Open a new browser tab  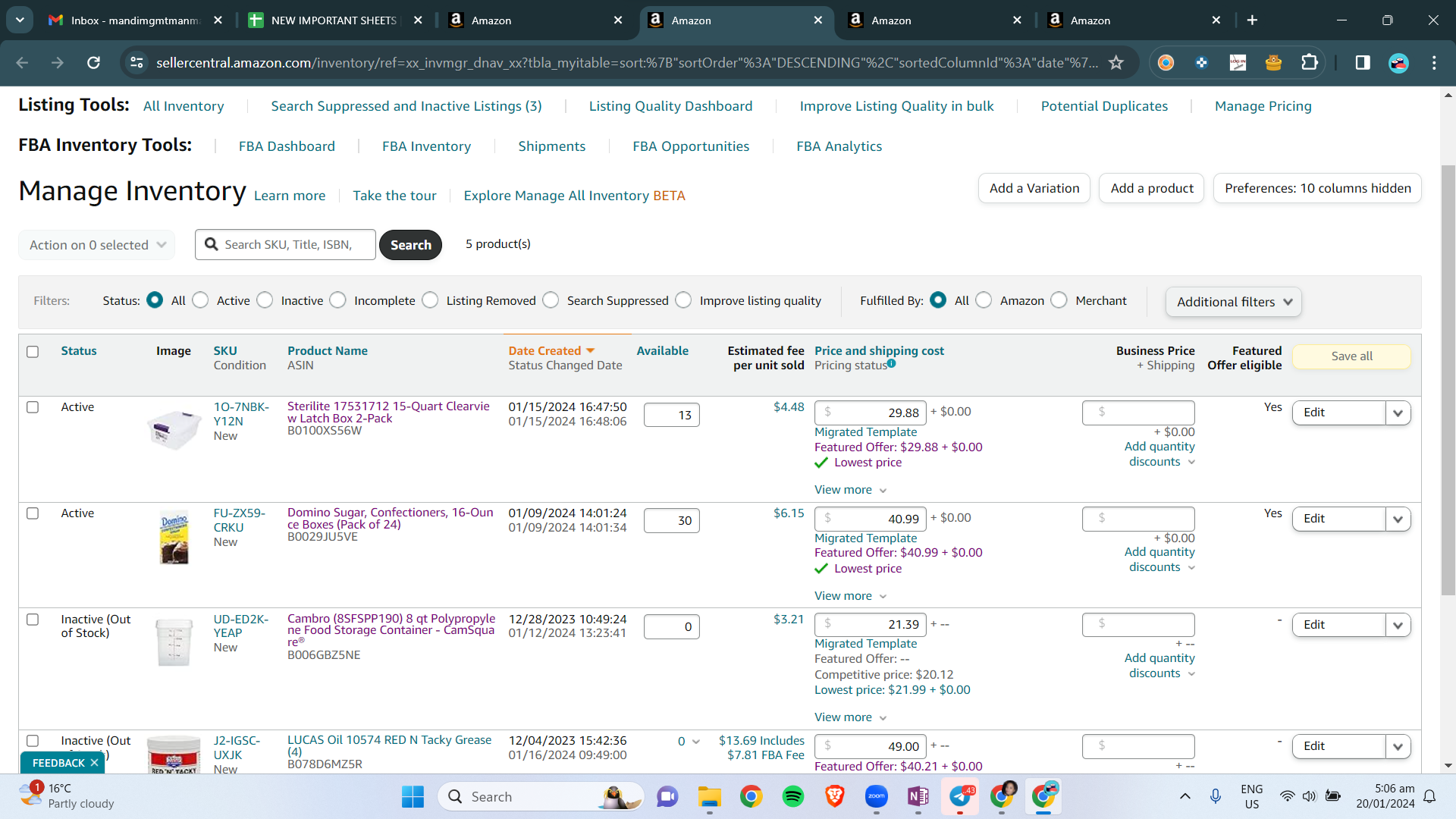(x=1252, y=20)
